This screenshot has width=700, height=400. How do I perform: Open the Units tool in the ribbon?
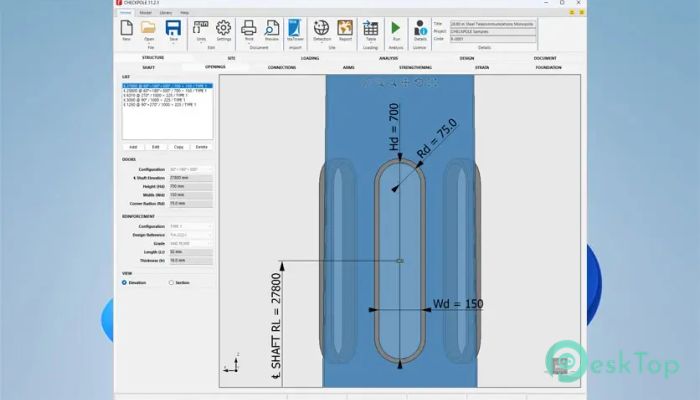pos(200,28)
